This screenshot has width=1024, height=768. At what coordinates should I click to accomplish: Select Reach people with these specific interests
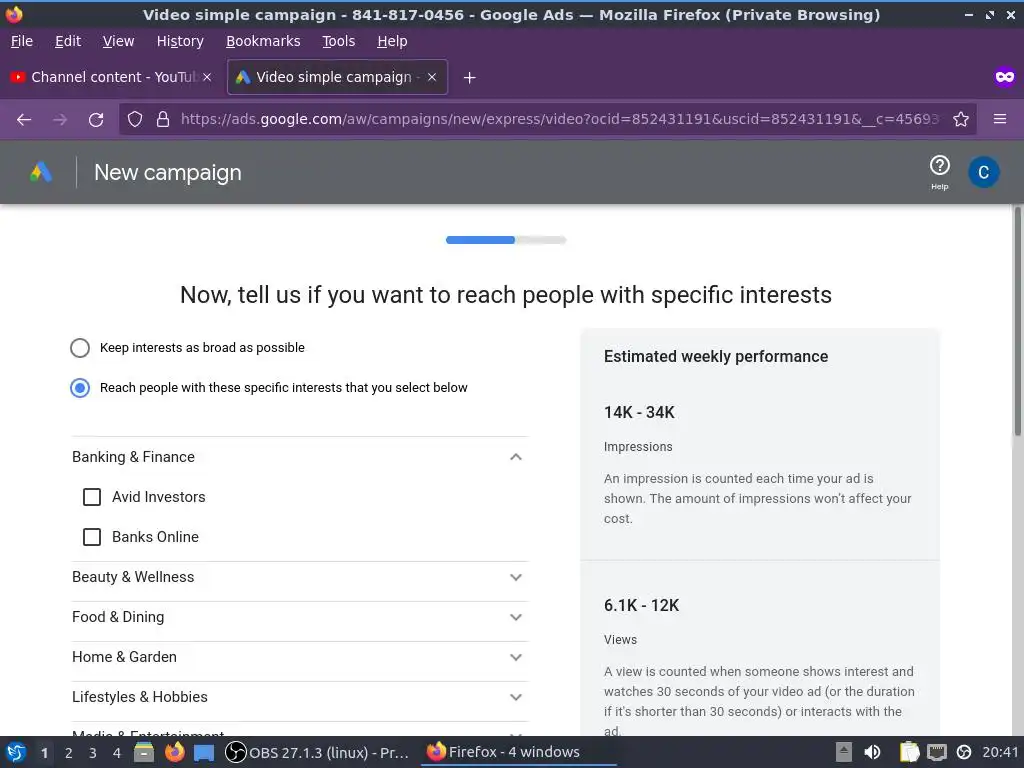coord(80,388)
